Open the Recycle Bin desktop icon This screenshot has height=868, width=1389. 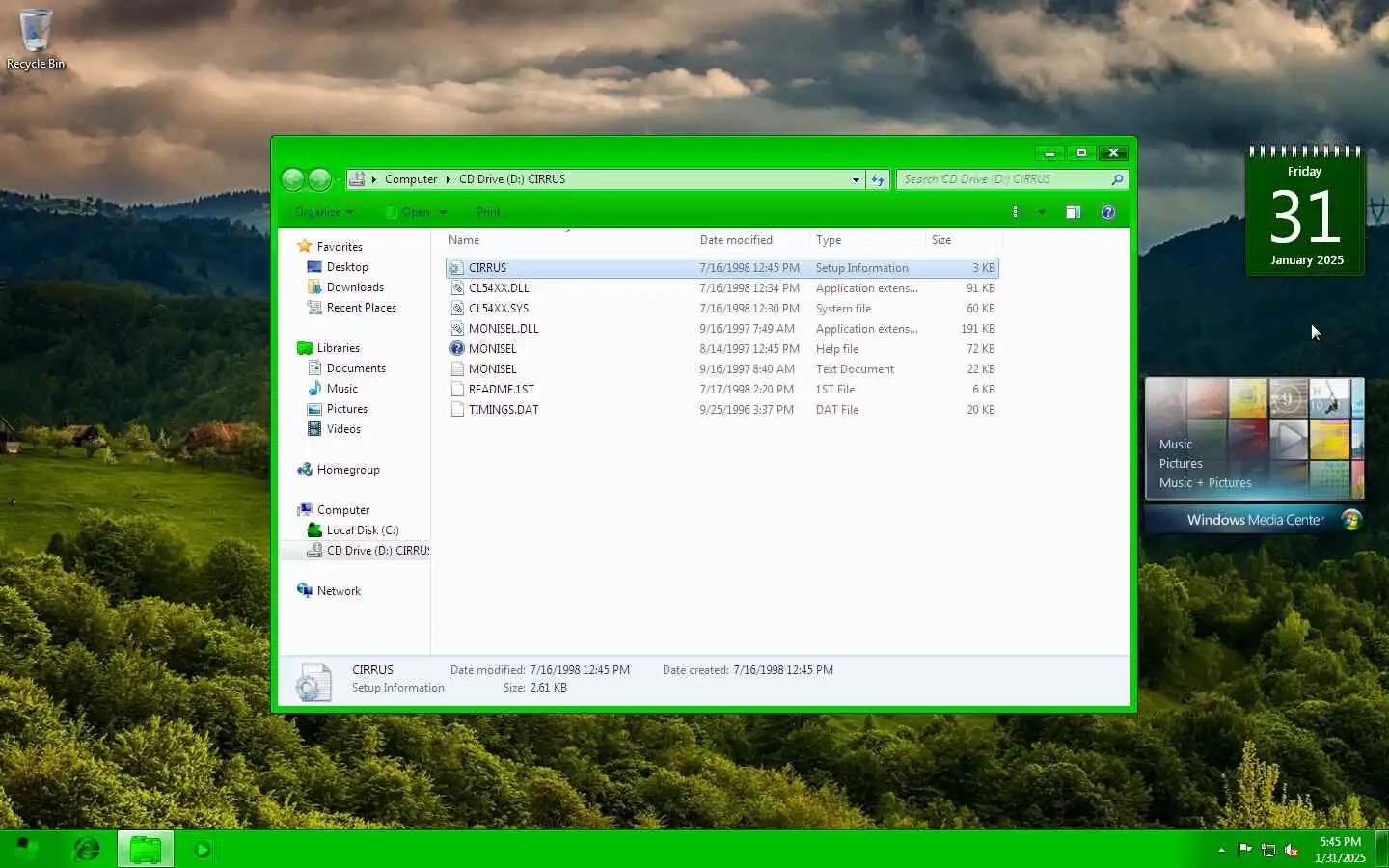(36, 39)
